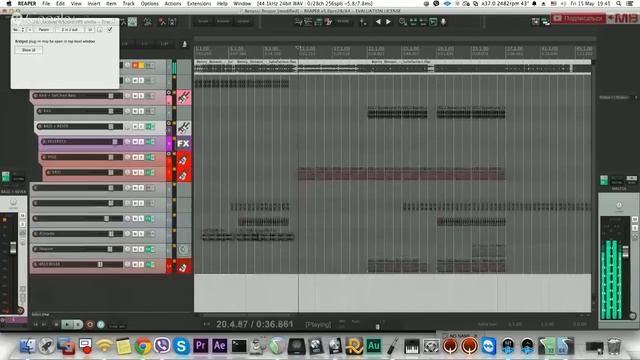This screenshot has width=640, height=360.
Task: Click the magnifier zoom toolbar icon
Action: point(403,22)
